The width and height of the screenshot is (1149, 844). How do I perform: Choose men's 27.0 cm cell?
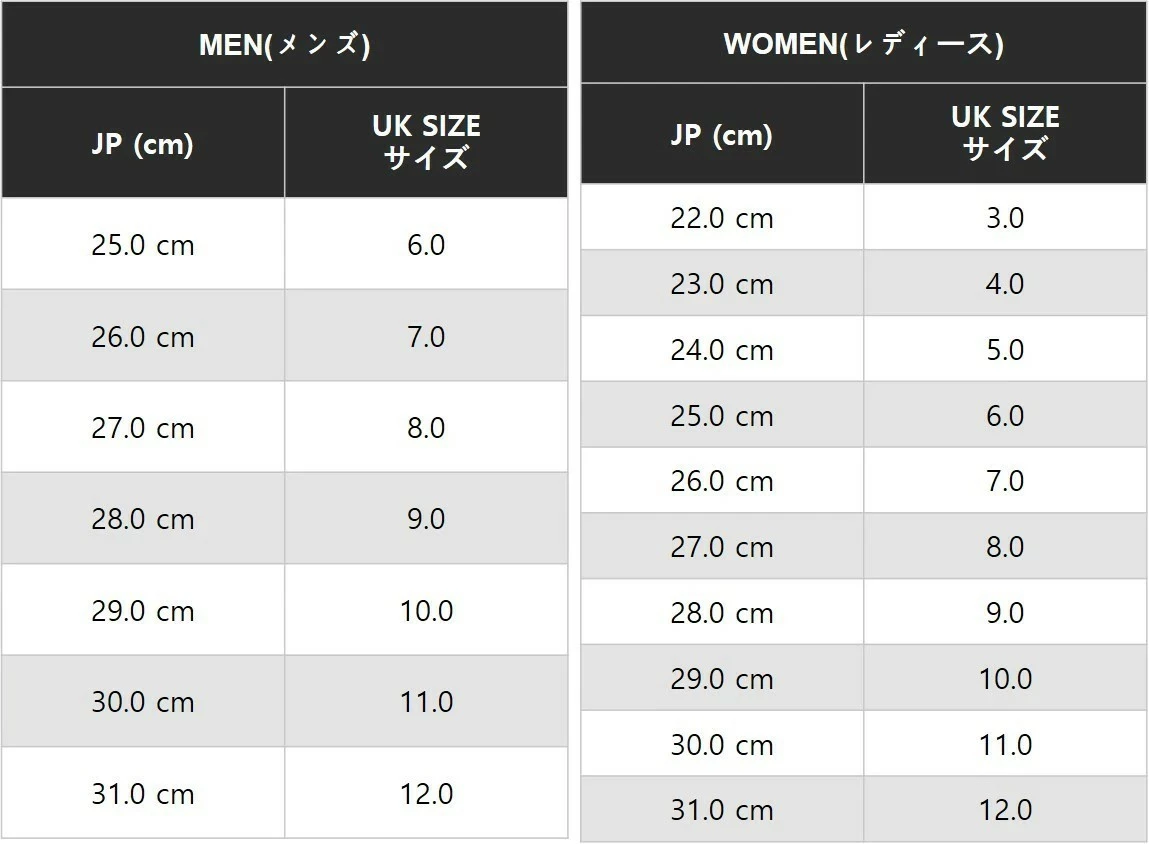[143, 428]
